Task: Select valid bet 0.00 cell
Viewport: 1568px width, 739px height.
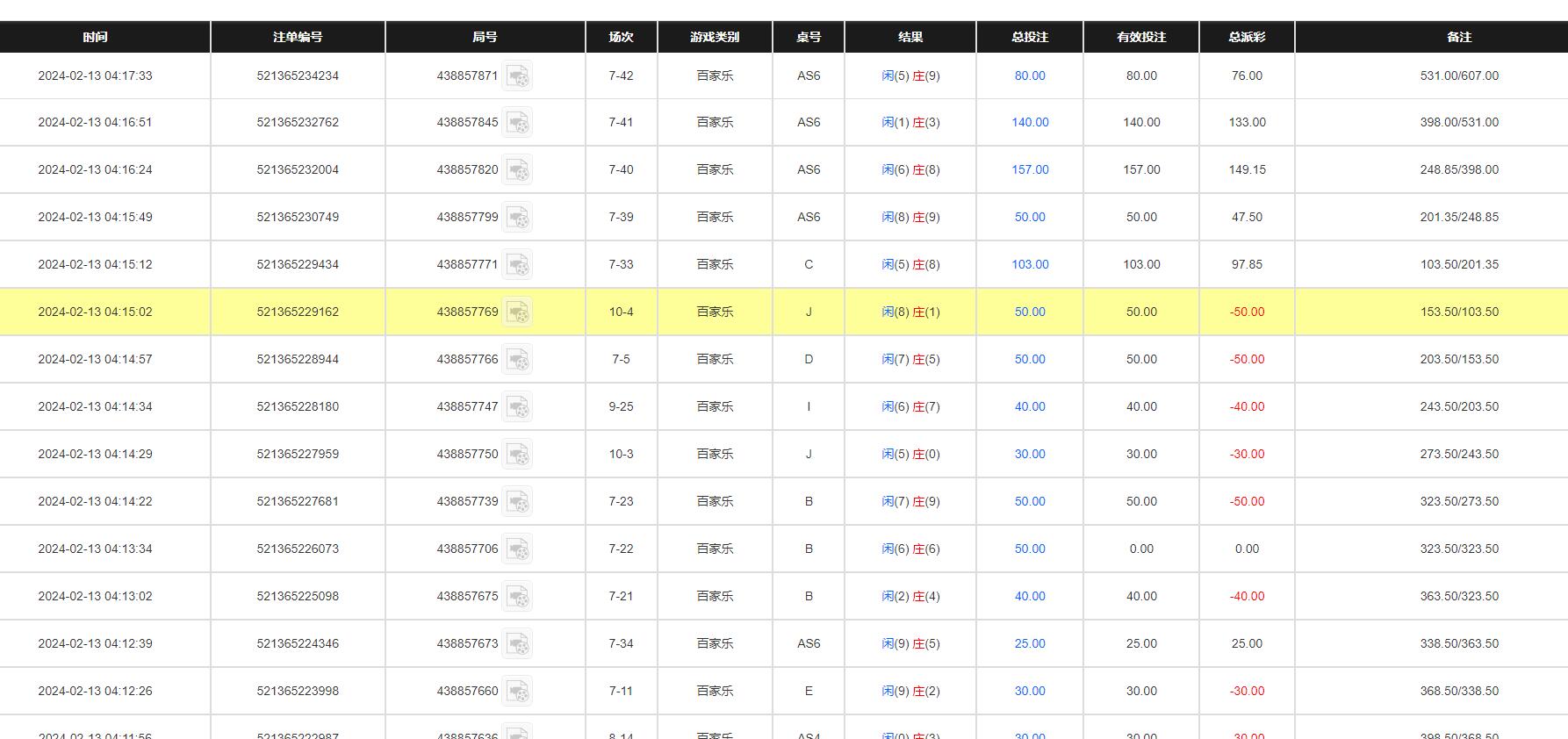Action: pos(1141,549)
